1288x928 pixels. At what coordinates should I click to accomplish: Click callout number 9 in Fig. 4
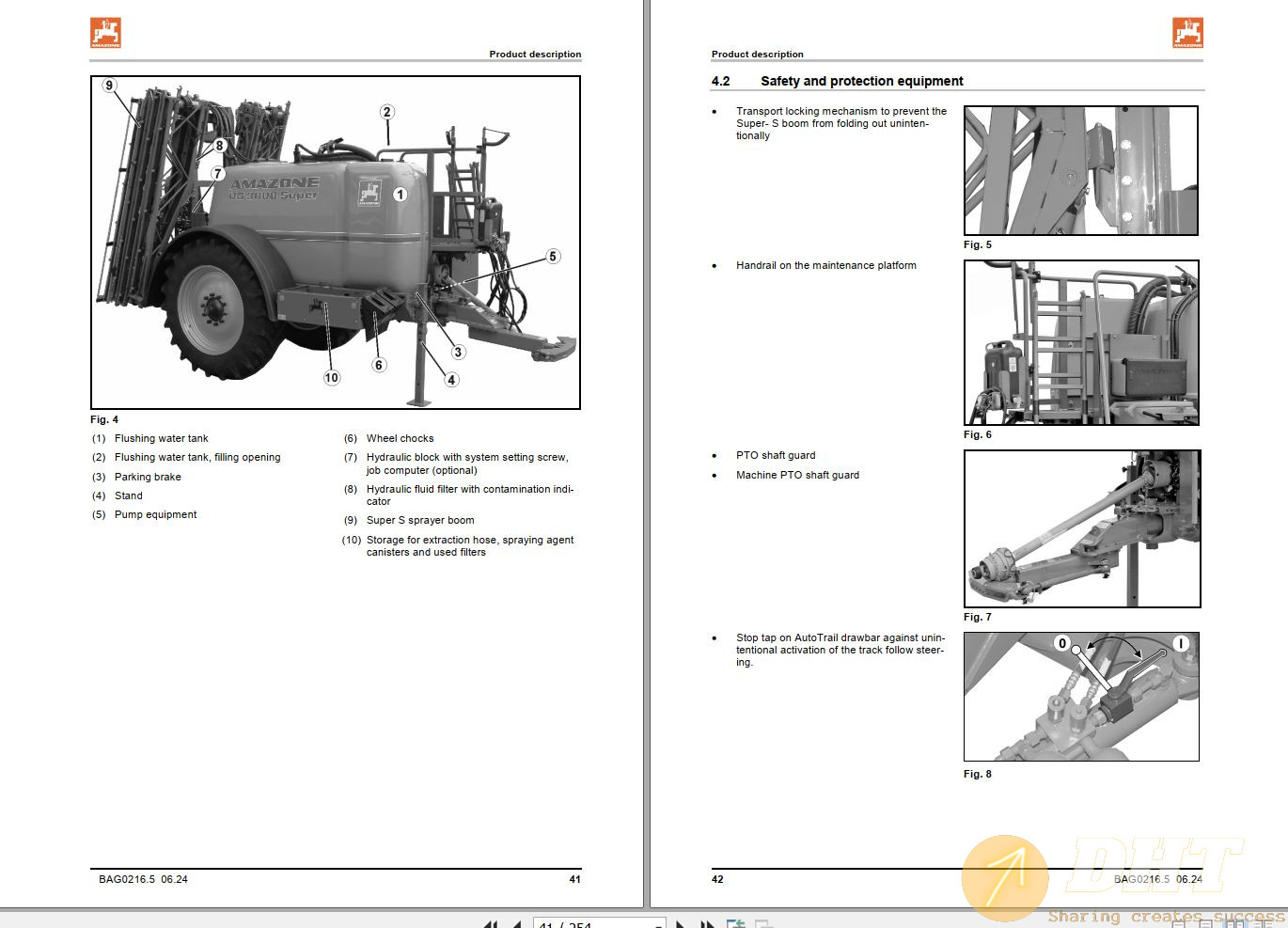pyautogui.click(x=109, y=86)
